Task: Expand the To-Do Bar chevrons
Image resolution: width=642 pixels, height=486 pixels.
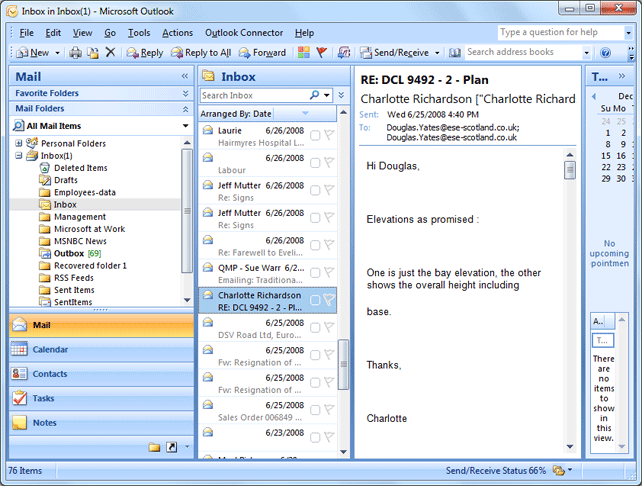Action: point(622,76)
